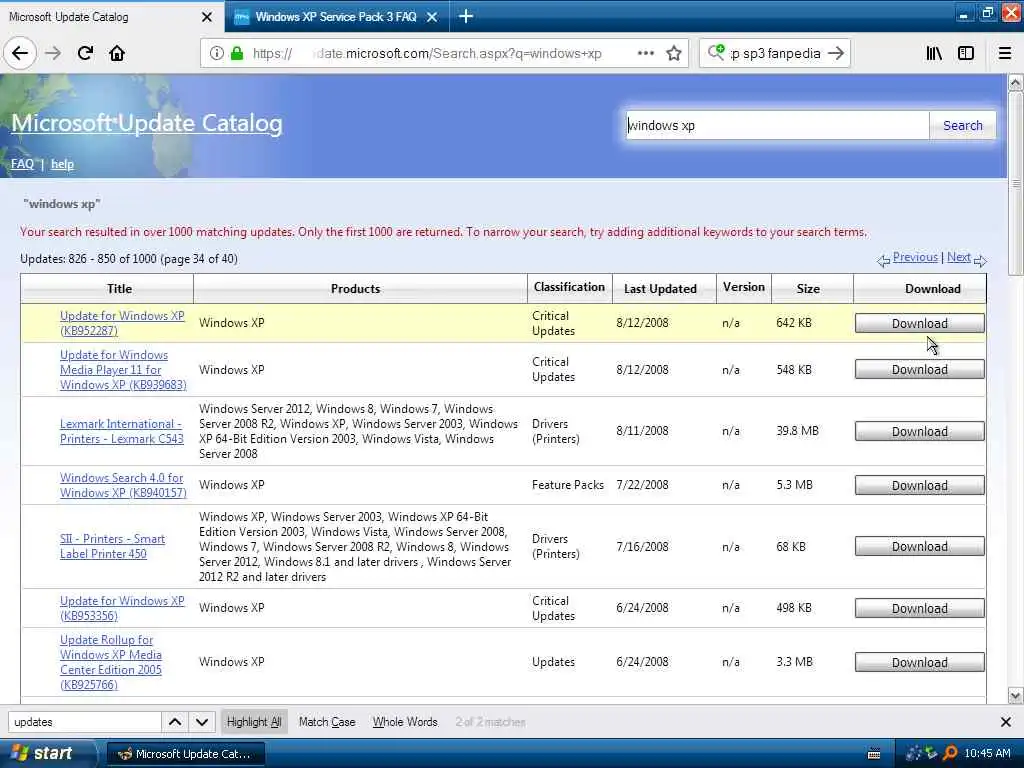Switch to Windows XP Service Pack 3 FAQ tab
Image resolution: width=1024 pixels, height=768 pixels.
click(336, 17)
